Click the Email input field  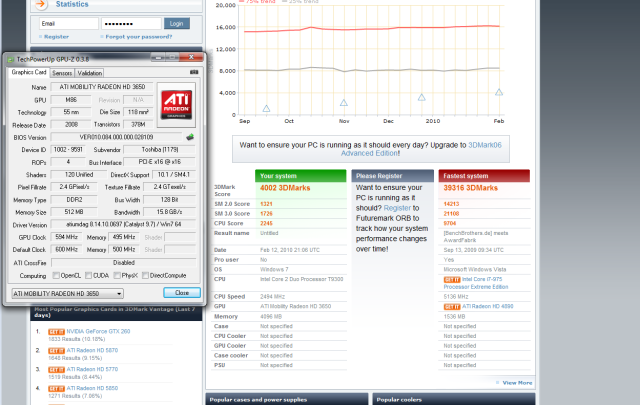[69, 24]
